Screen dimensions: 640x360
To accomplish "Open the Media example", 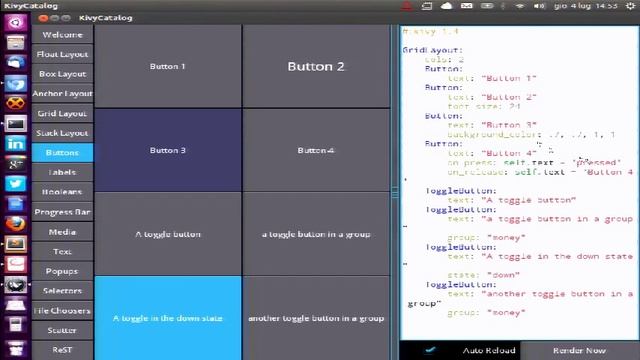I will (x=62, y=232).
